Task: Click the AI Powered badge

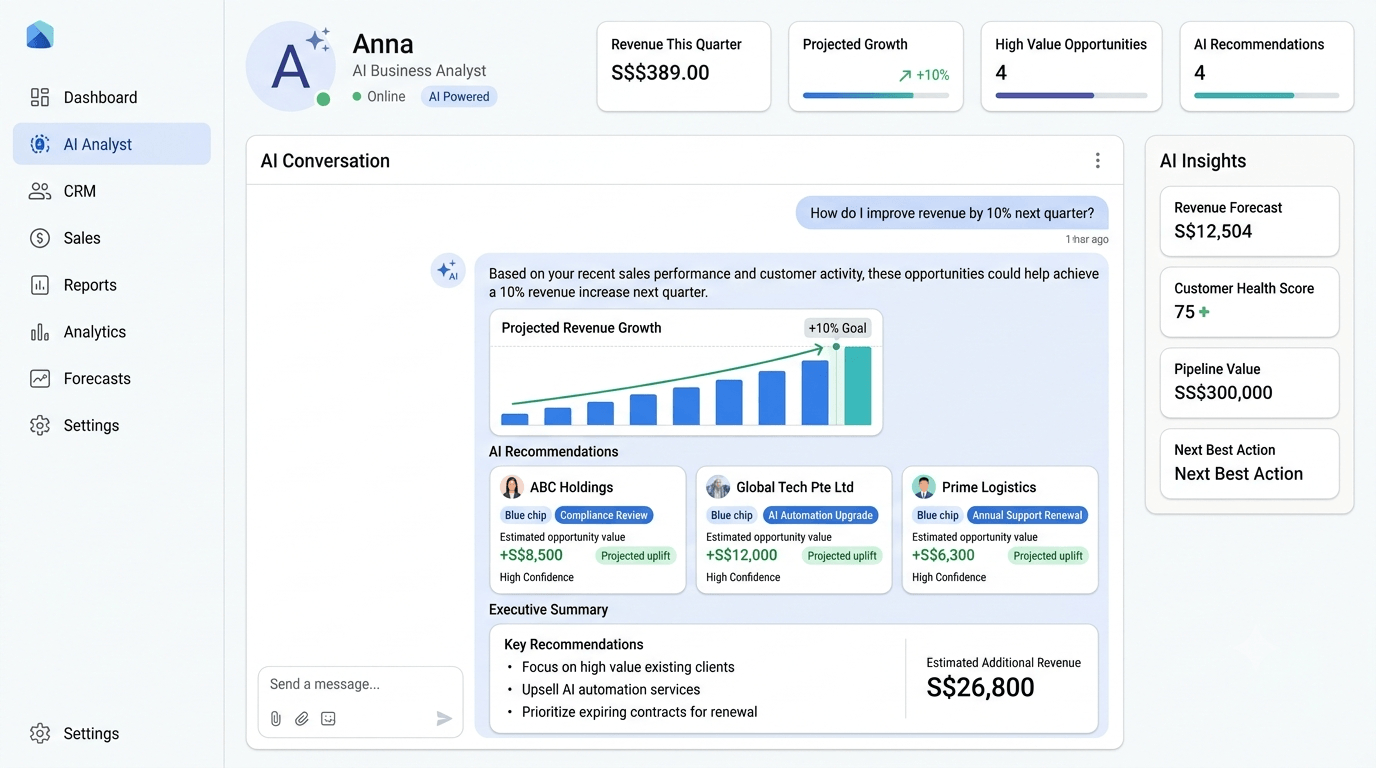Action: tap(459, 97)
